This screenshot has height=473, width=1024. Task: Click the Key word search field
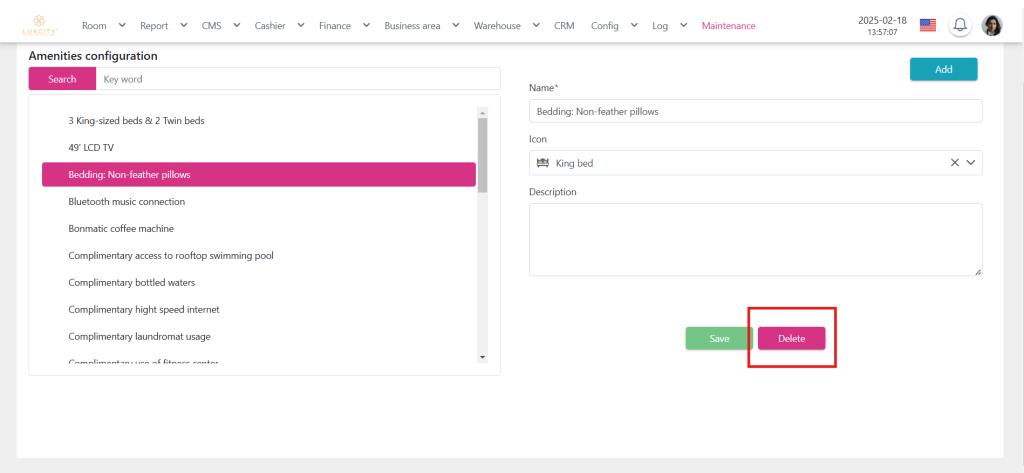[297, 79]
